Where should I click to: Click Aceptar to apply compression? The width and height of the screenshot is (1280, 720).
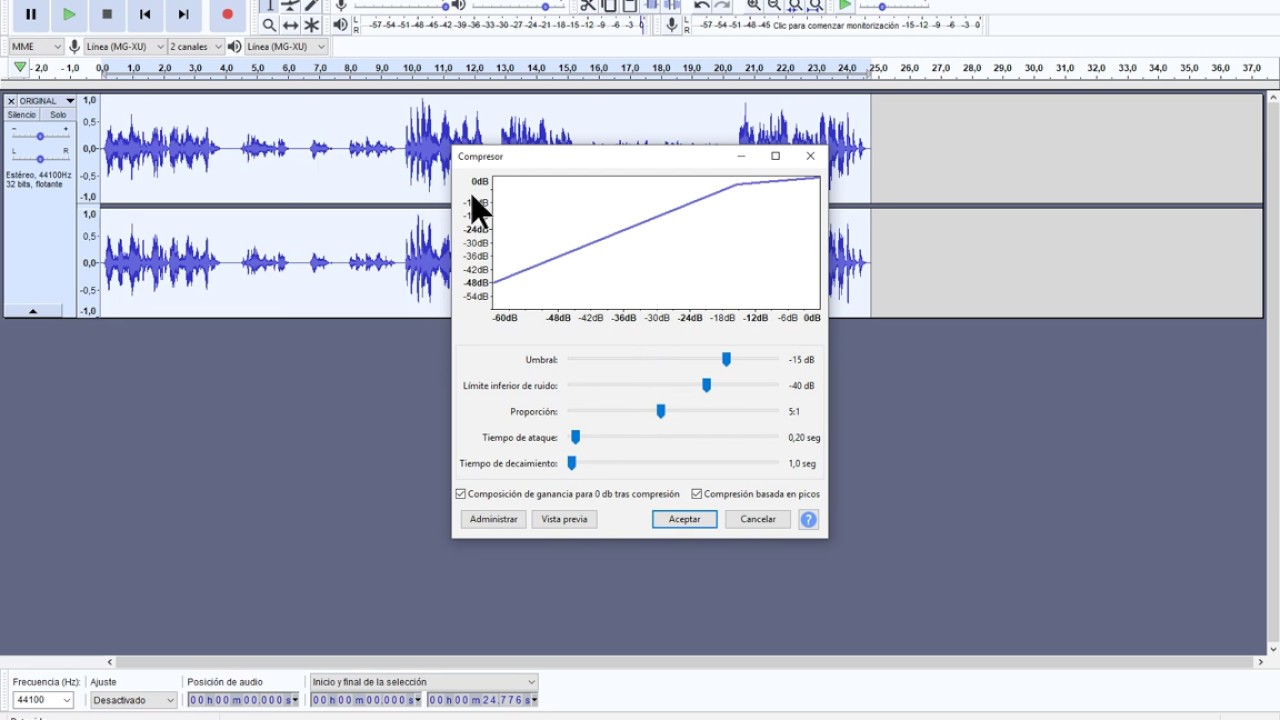coord(685,519)
